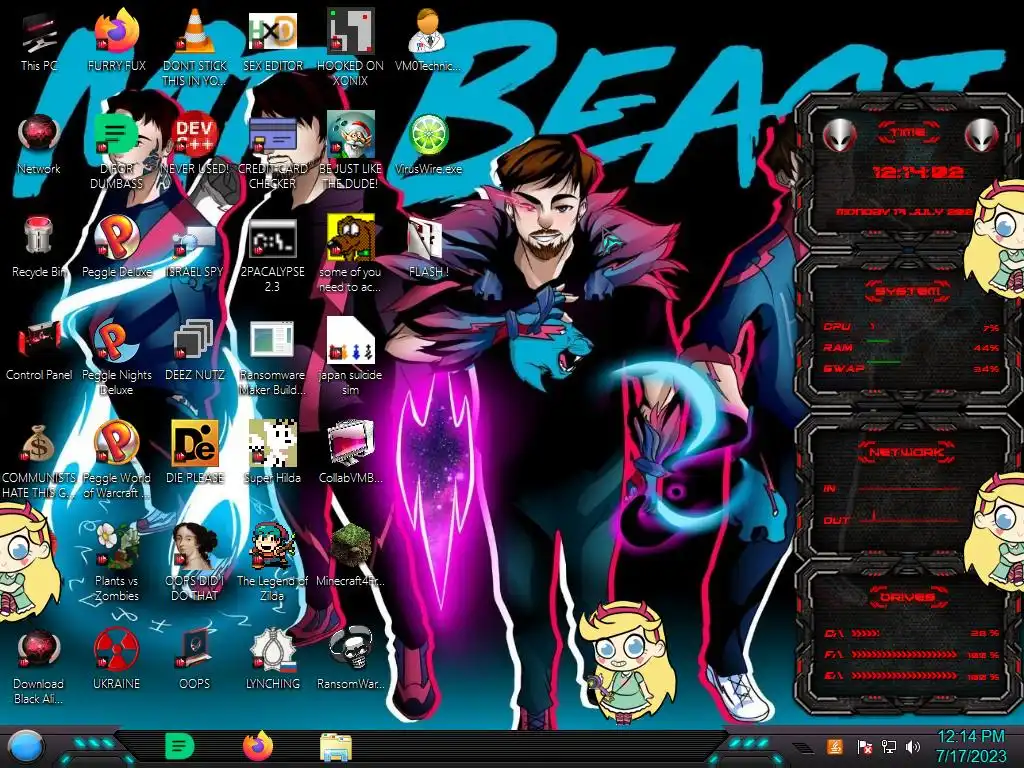Select the CollabVMB monitor icon
The width and height of the screenshot is (1024, 768).
351,443
